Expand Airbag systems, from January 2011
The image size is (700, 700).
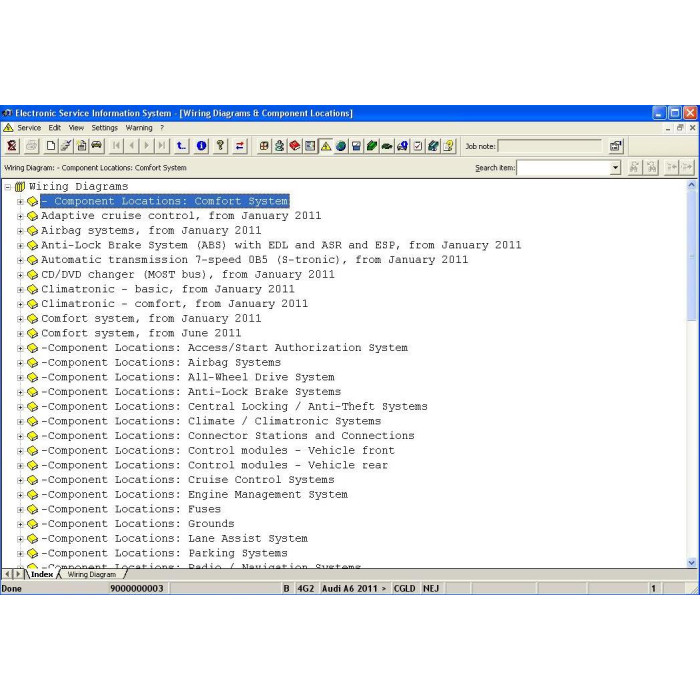(20, 231)
